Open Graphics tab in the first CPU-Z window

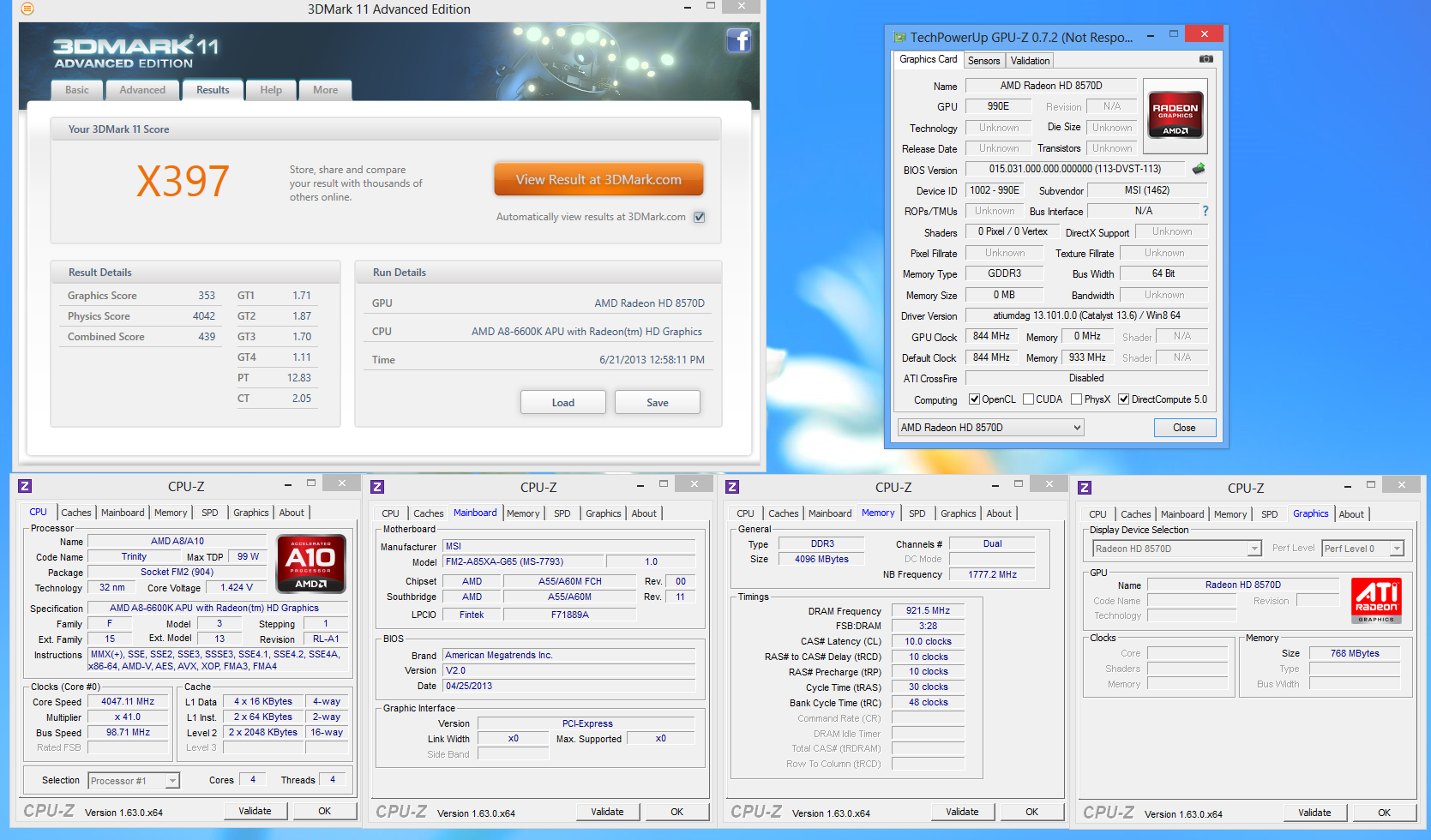point(251,513)
